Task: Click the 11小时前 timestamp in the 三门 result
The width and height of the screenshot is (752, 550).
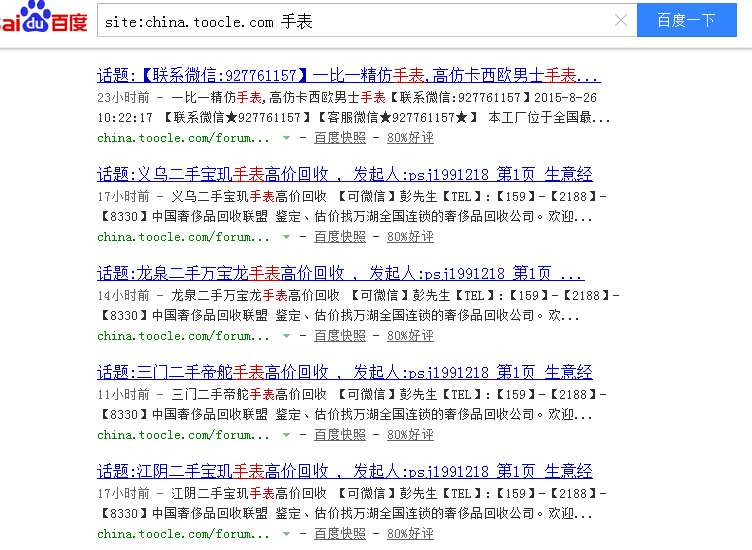Action: pyautogui.click(x=123, y=395)
